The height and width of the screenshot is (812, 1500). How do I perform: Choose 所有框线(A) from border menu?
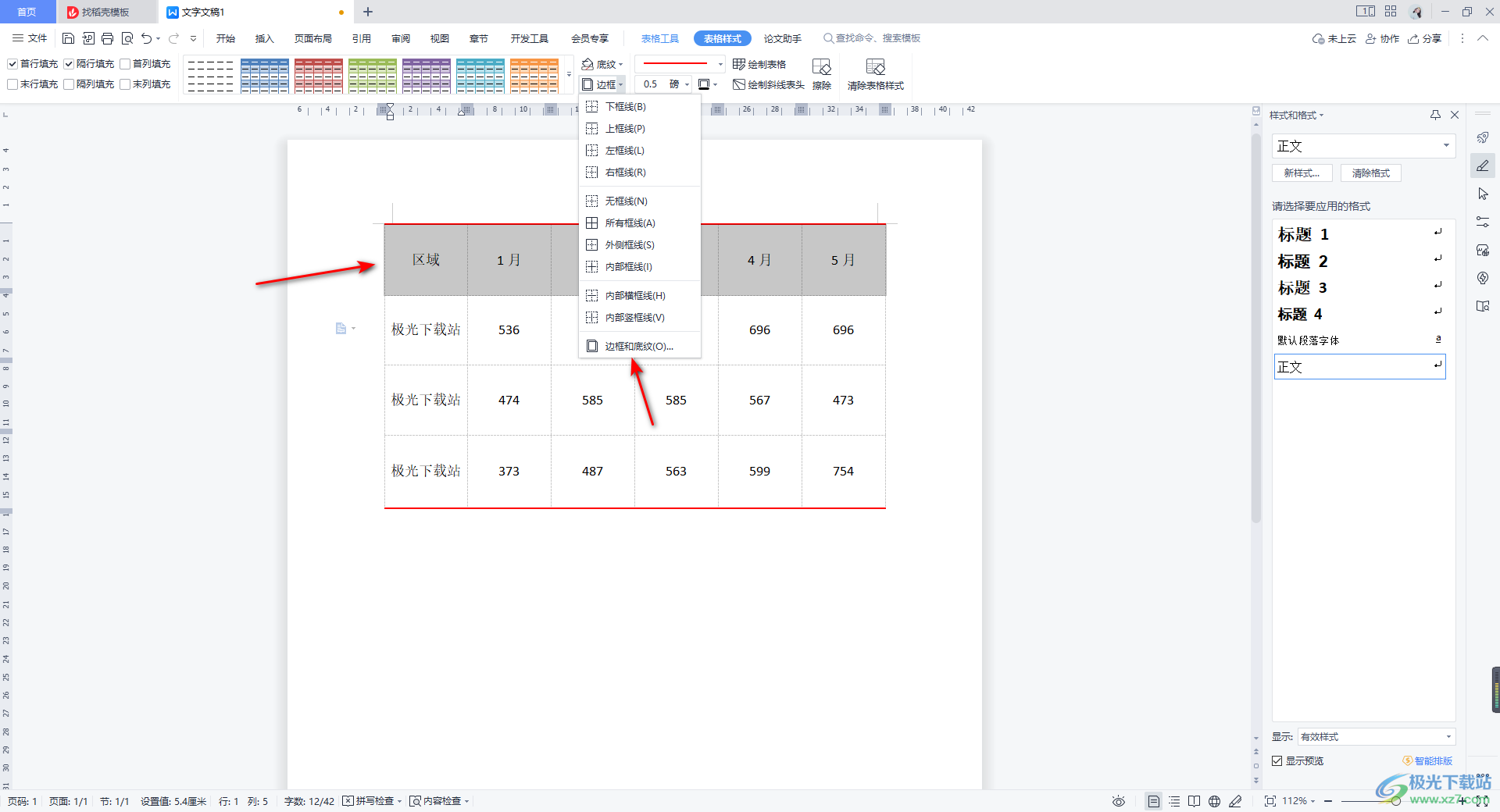coord(639,223)
